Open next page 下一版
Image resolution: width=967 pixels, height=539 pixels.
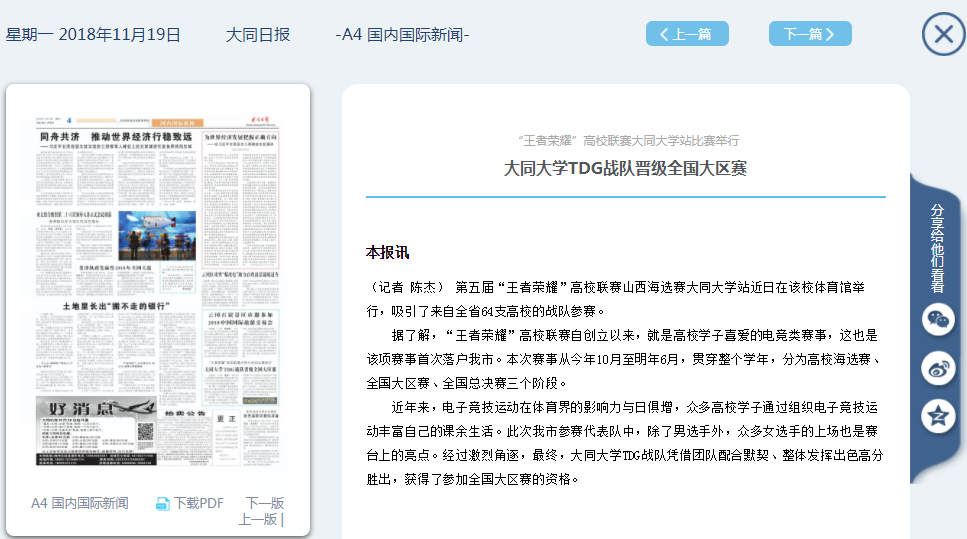[x=265, y=503]
